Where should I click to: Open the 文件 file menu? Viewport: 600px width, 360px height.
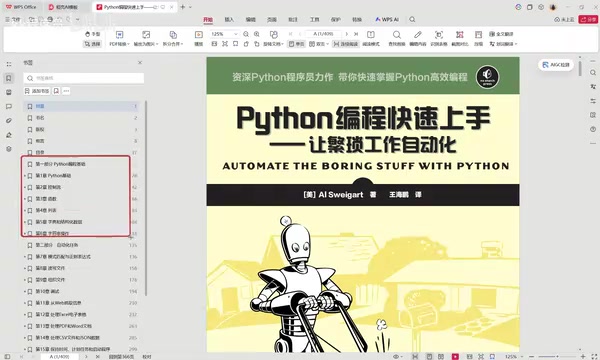click(13, 19)
